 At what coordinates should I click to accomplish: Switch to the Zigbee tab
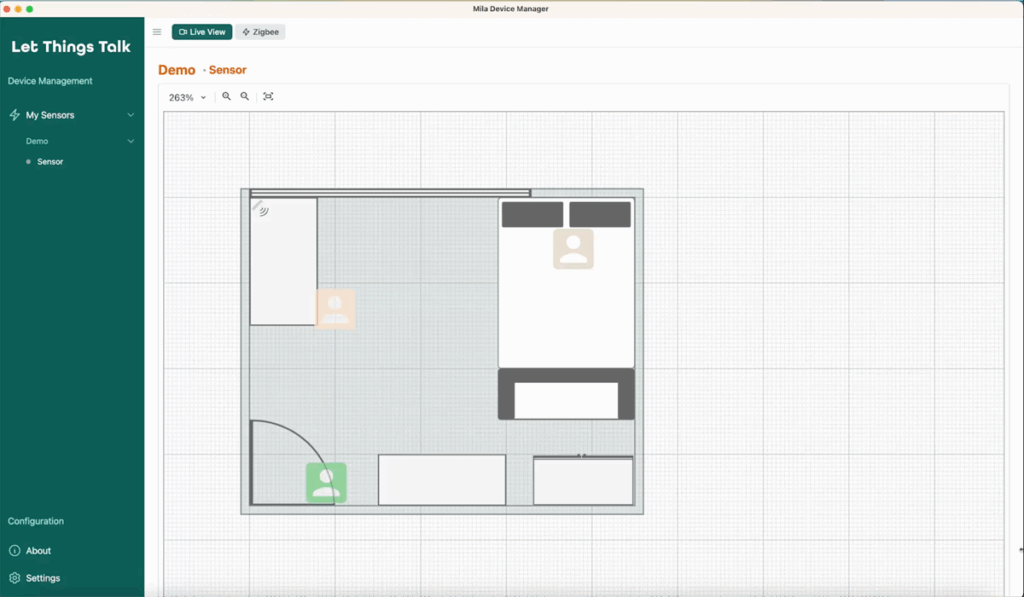point(260,32)
